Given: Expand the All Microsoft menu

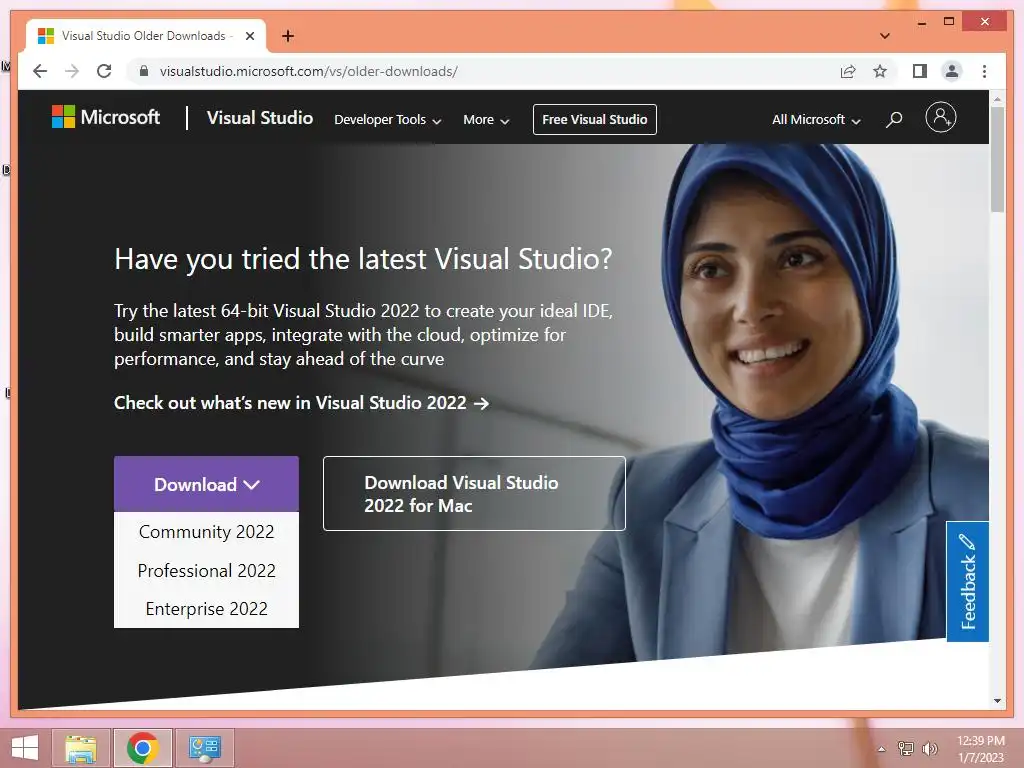Looking at the screenshot, I should [x=816, y=120].
